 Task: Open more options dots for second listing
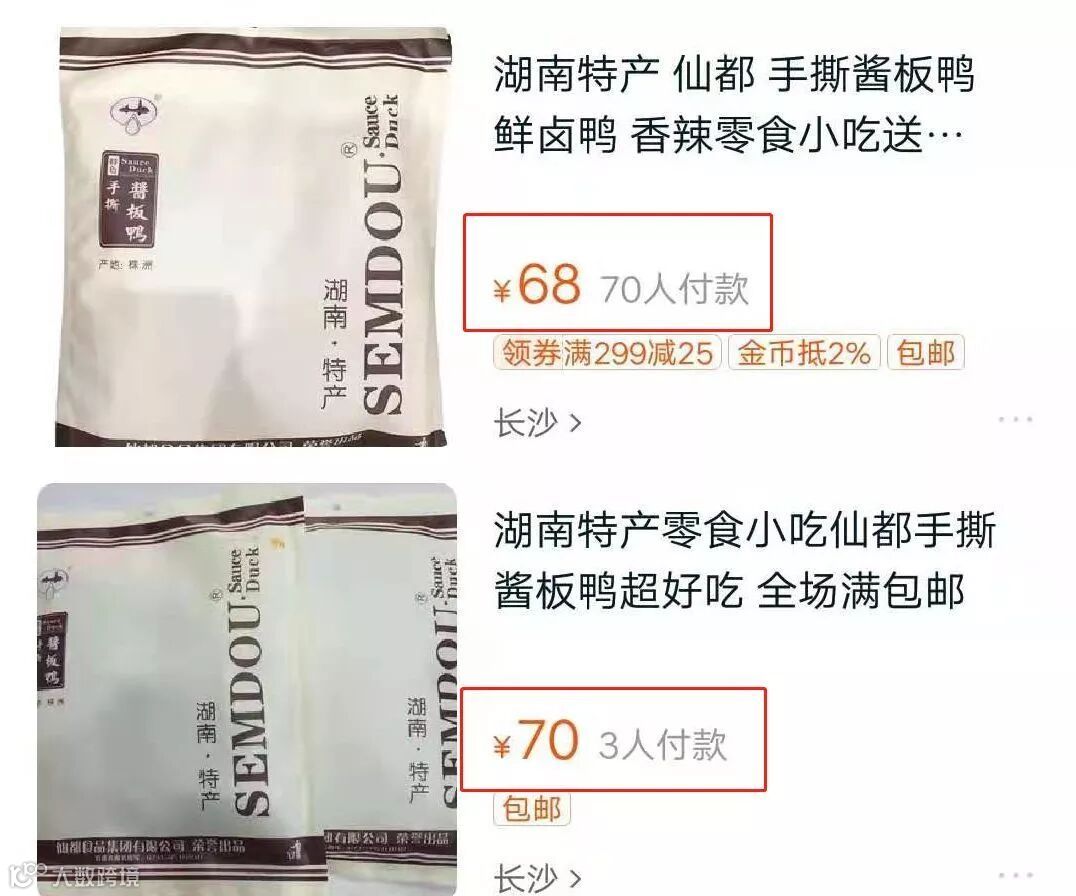tap(1015, 875)
